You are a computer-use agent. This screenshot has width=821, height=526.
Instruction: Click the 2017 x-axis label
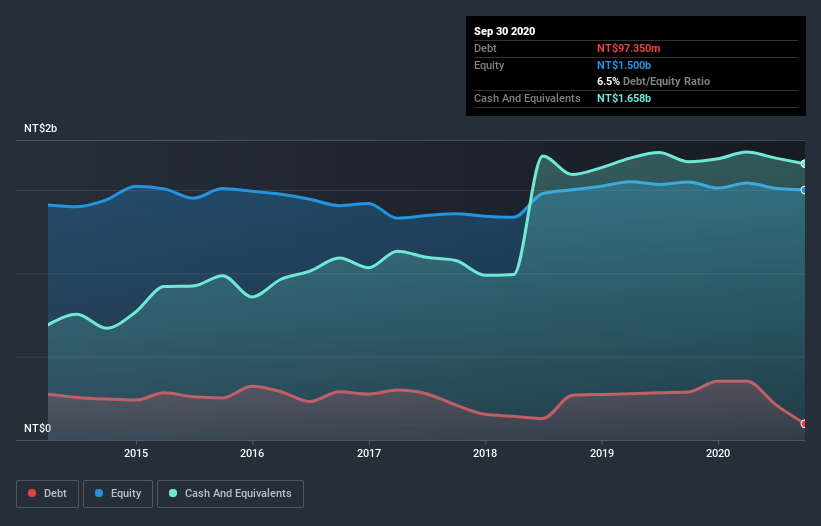369,453
